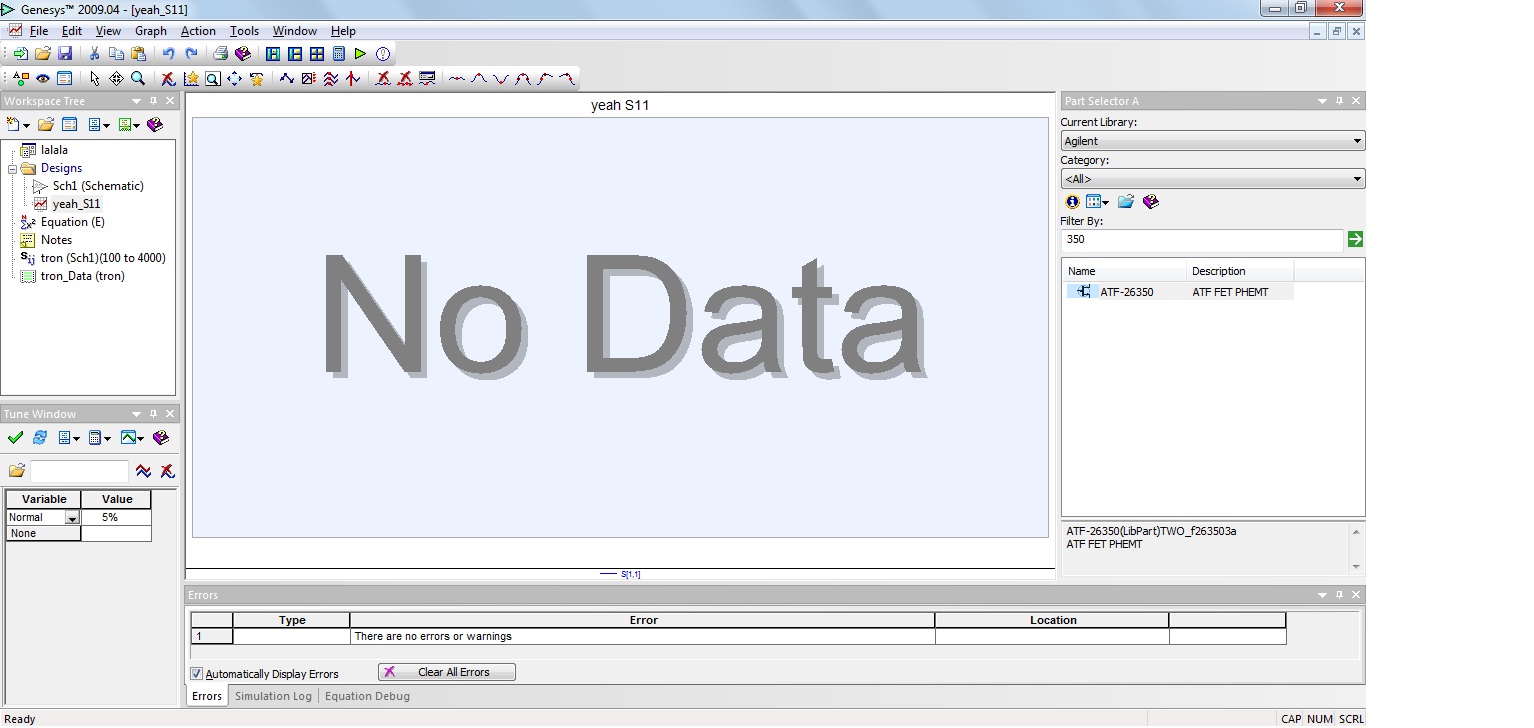Image resolution: width=1534 pixels, height=728 pixels.
Task: Click the Filter By text field
Action: click(x=1202, y=240)
